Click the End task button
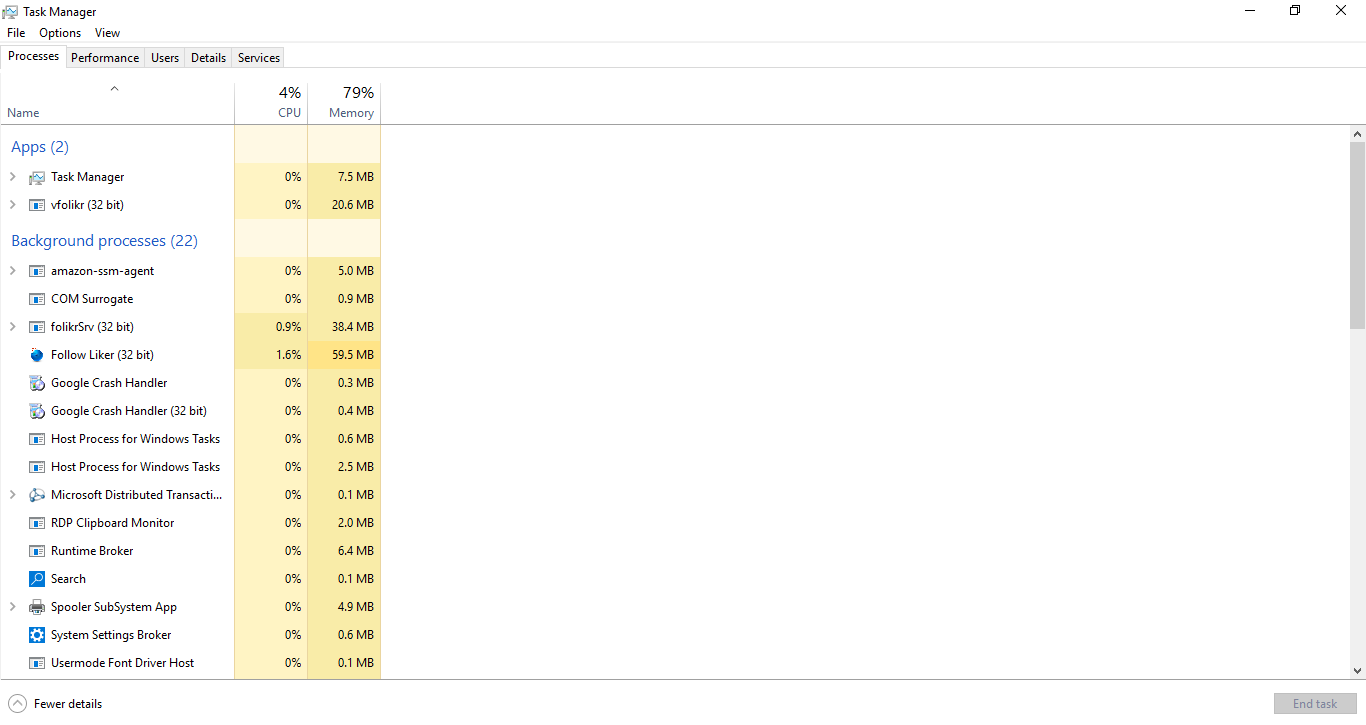The height and width of the screenshot is (725, 1366). (x=1315, y=704)
